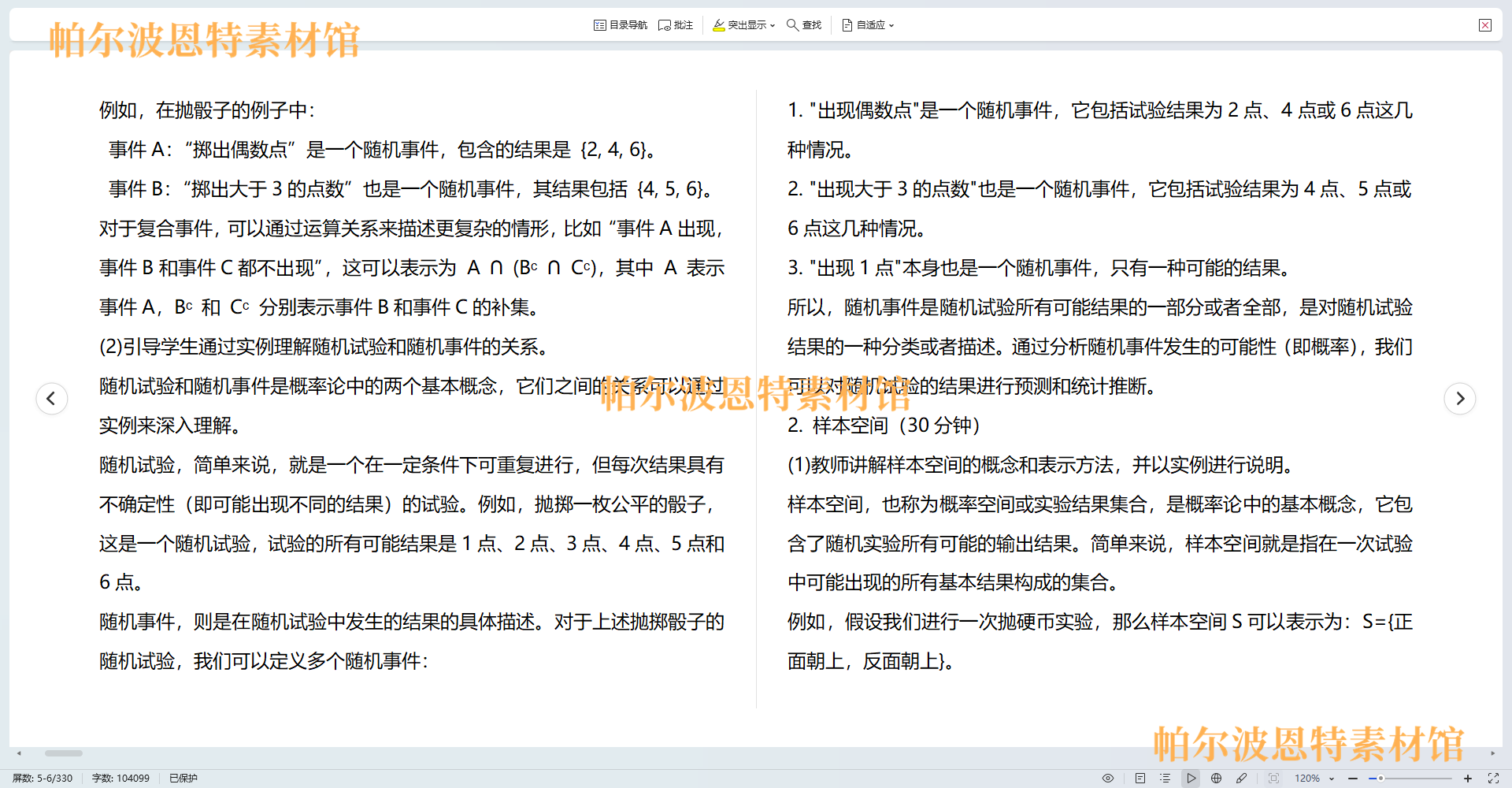The width and height of the screenshot is (1512, 788).
Task: Enter full screen with expand icon
Action: tap(1493, 779)
